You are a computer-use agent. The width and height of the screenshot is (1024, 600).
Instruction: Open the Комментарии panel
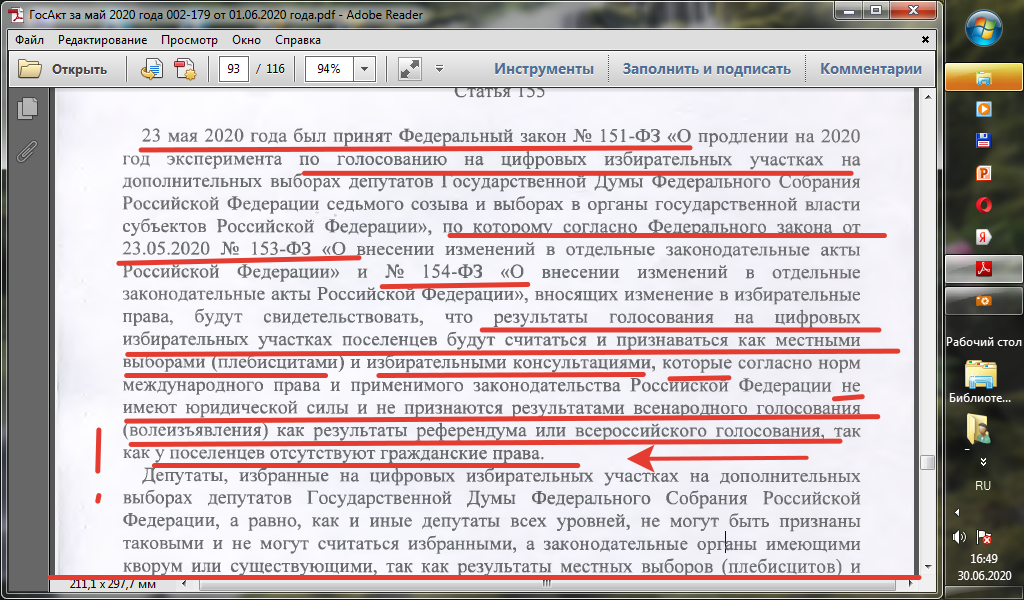click(871, 69)
